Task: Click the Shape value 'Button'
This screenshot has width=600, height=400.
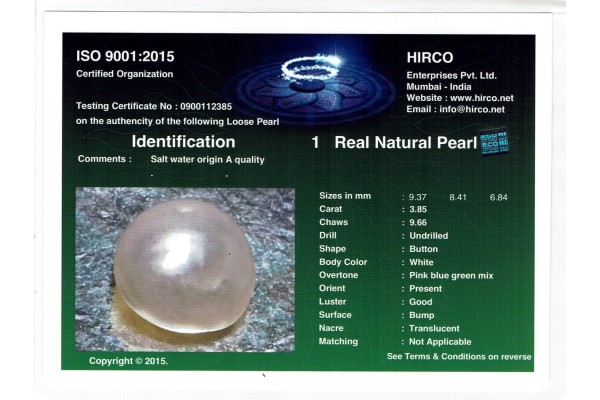Action: pyautogui.click(x=423, y=249)
